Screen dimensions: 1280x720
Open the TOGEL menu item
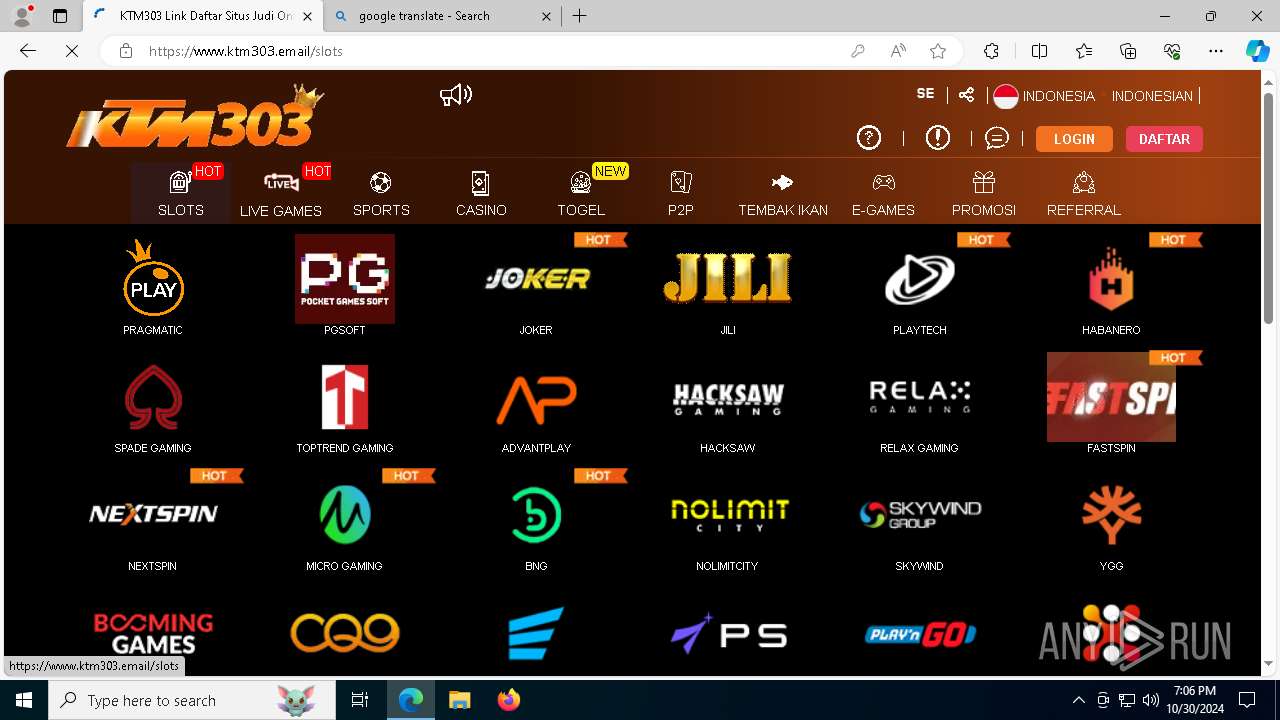581,193
